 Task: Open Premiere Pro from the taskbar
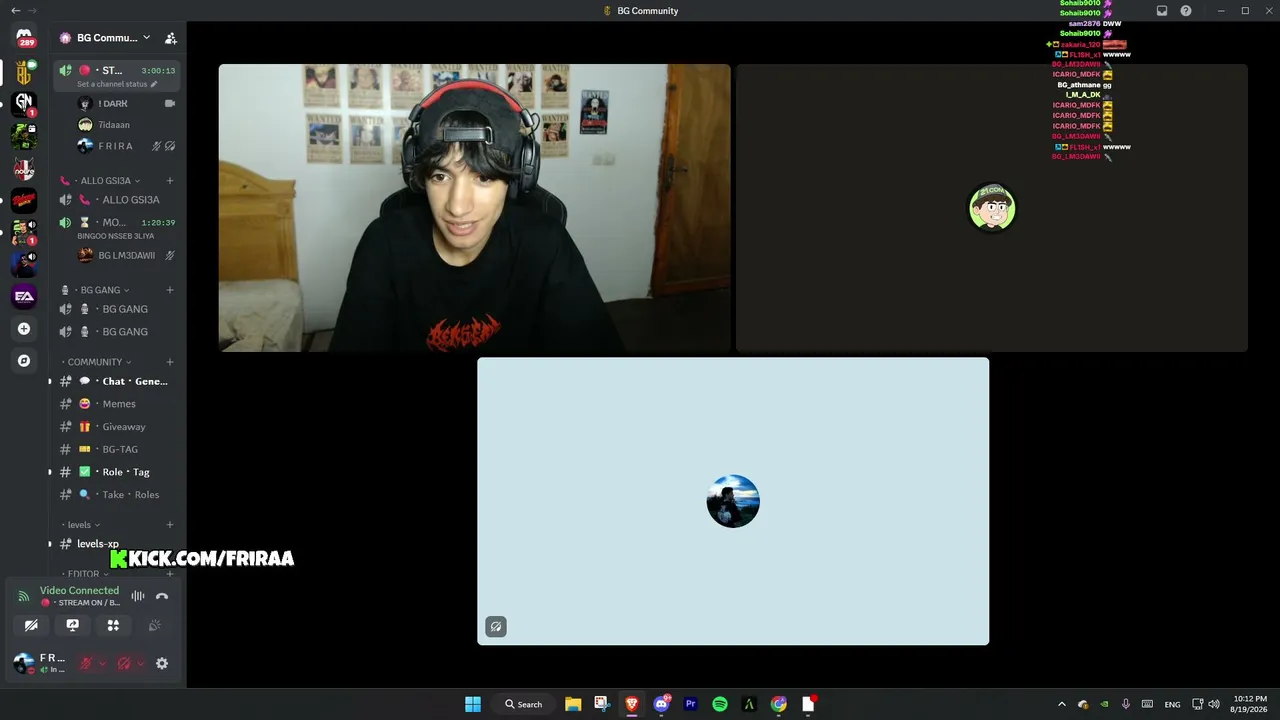(690, 704)
